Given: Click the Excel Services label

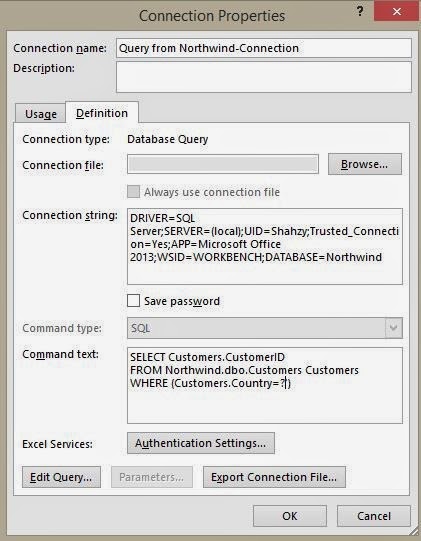Looking at the screenshot, I should pos(57,444).
